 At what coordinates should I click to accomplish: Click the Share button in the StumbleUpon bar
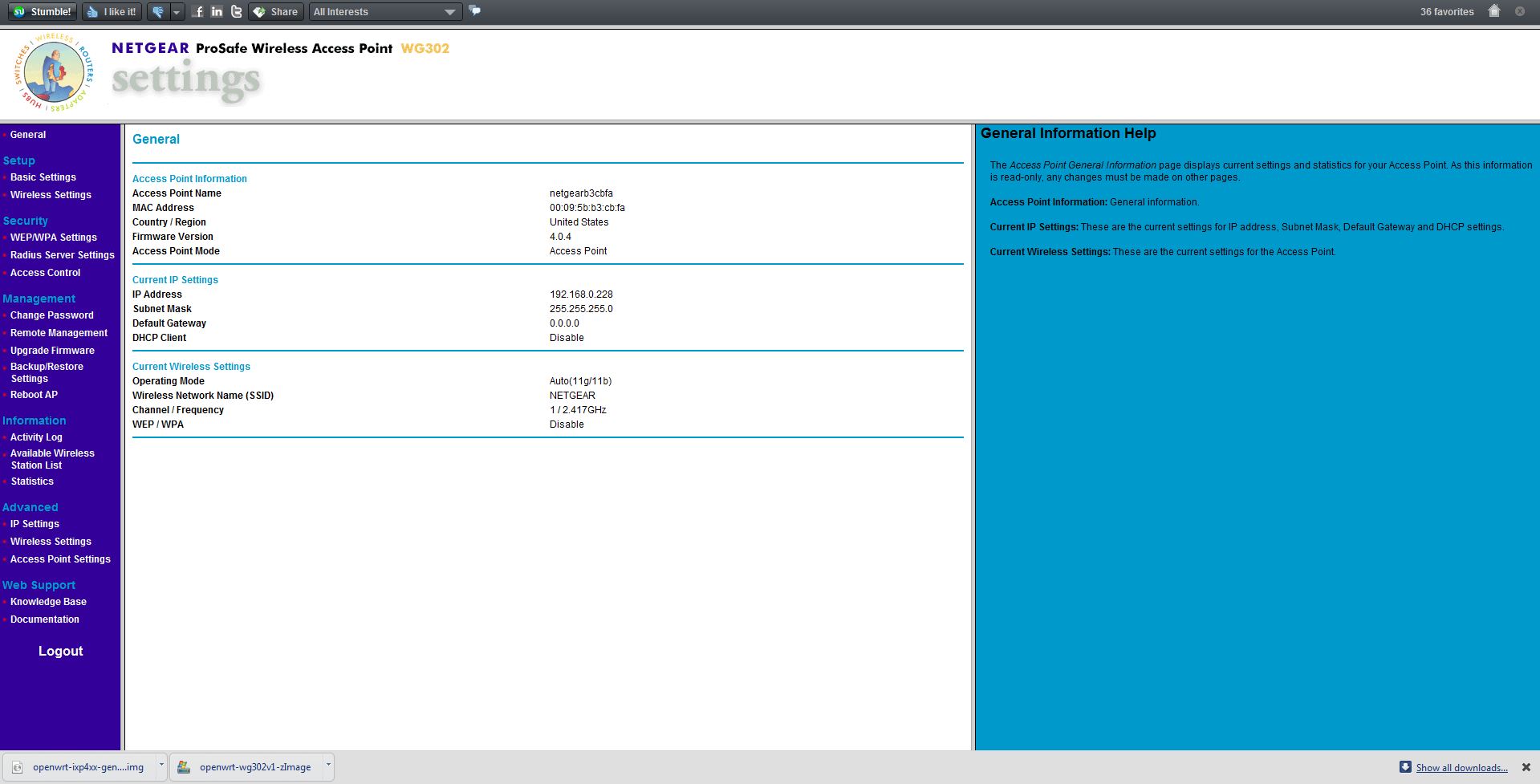click(276, 12)
